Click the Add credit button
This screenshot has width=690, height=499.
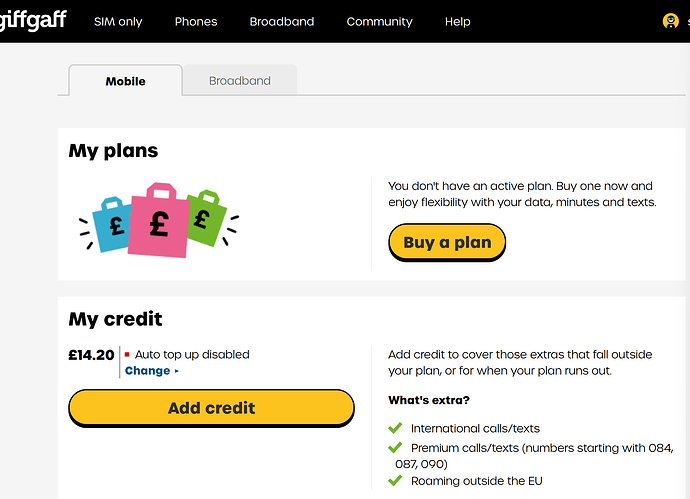tap(211, 408)
